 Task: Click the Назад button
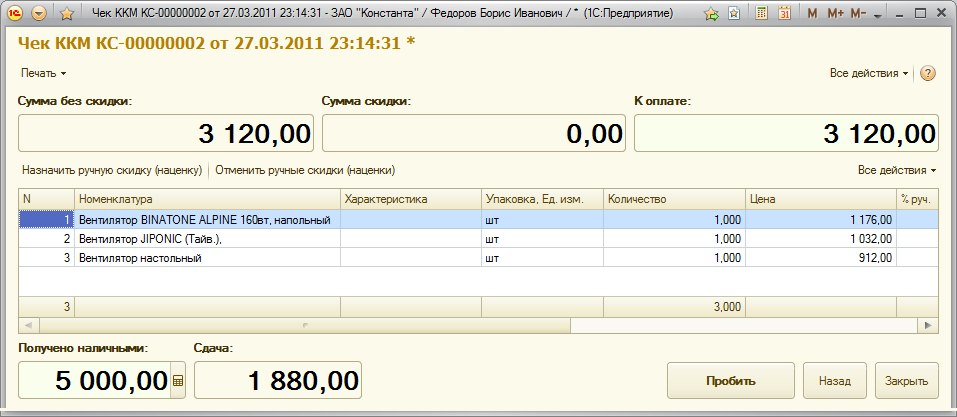click(x=835, y=380)
